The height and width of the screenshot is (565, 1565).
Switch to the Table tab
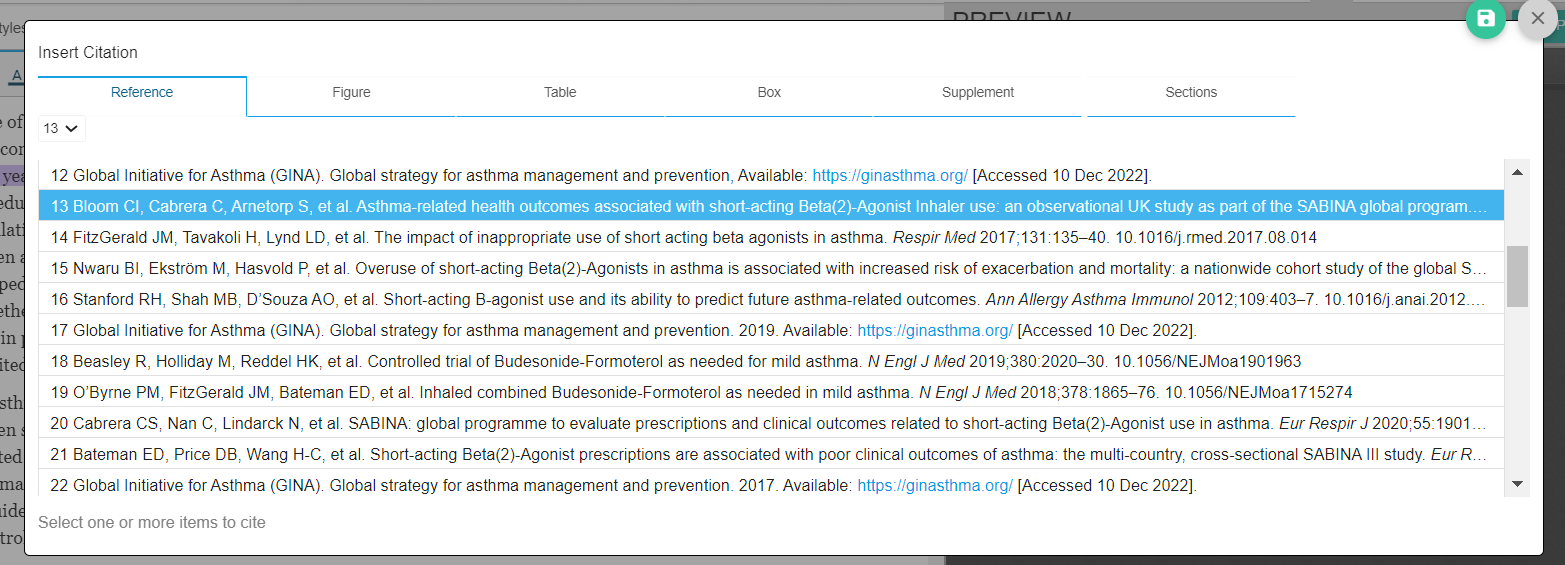pos(560,92)
